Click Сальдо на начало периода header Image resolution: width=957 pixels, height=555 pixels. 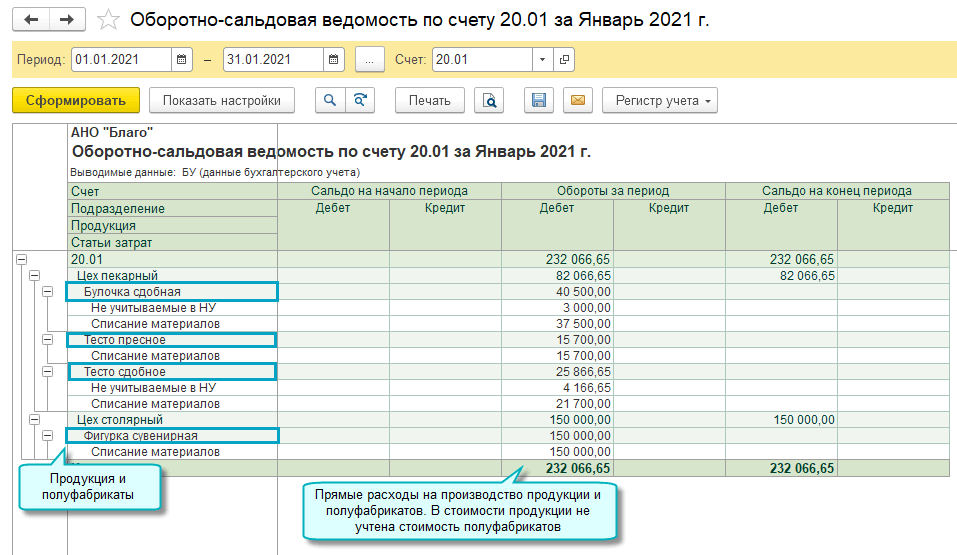pyautogui.click(x=389, y=190)
